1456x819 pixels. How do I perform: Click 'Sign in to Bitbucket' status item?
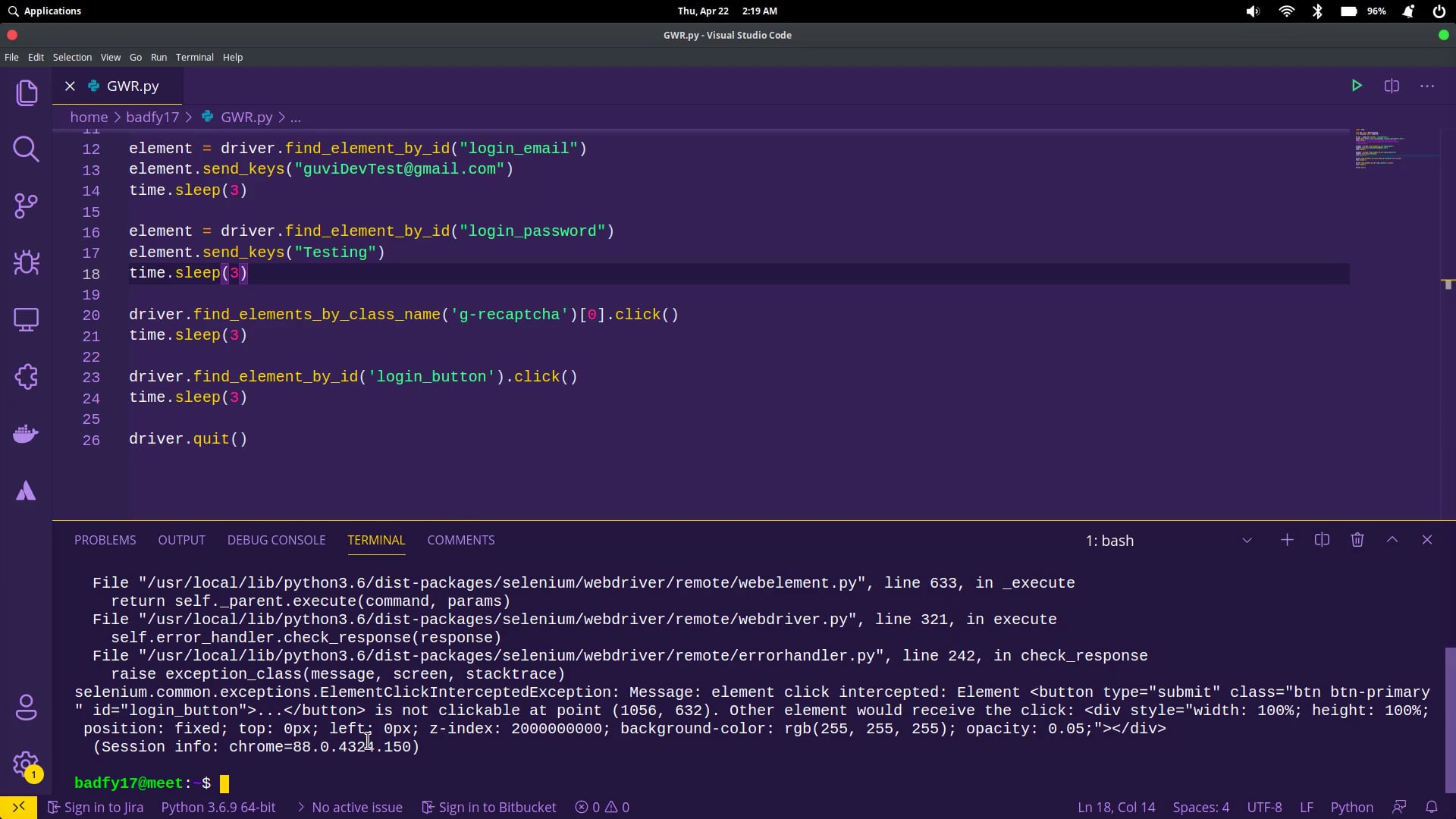tap(489, 808)
